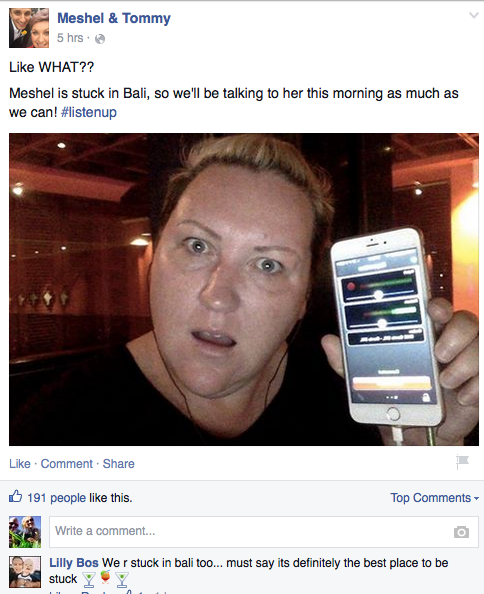Viewport: 484px width, 594px height.
Task: Click the report flag icon
Action: coord(462,461)
